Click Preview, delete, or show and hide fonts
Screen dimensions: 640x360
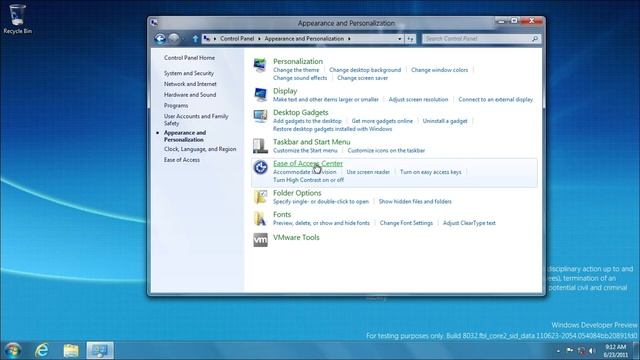pyautogui.click(x=321, y=223)
